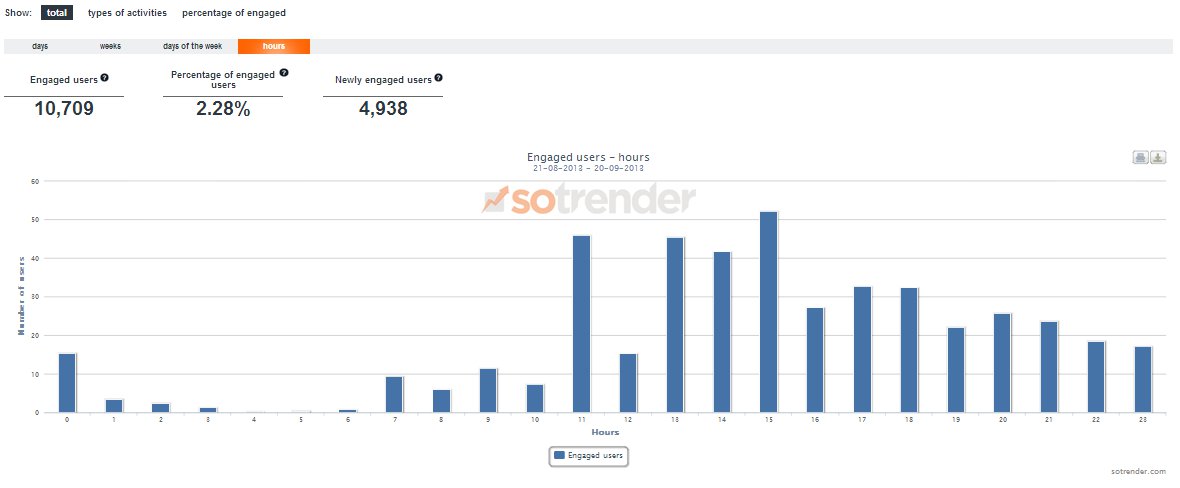Screen dimensions: 1180x488
Task: Click the SoTrender logo watermark
Action: coord(588,199)
